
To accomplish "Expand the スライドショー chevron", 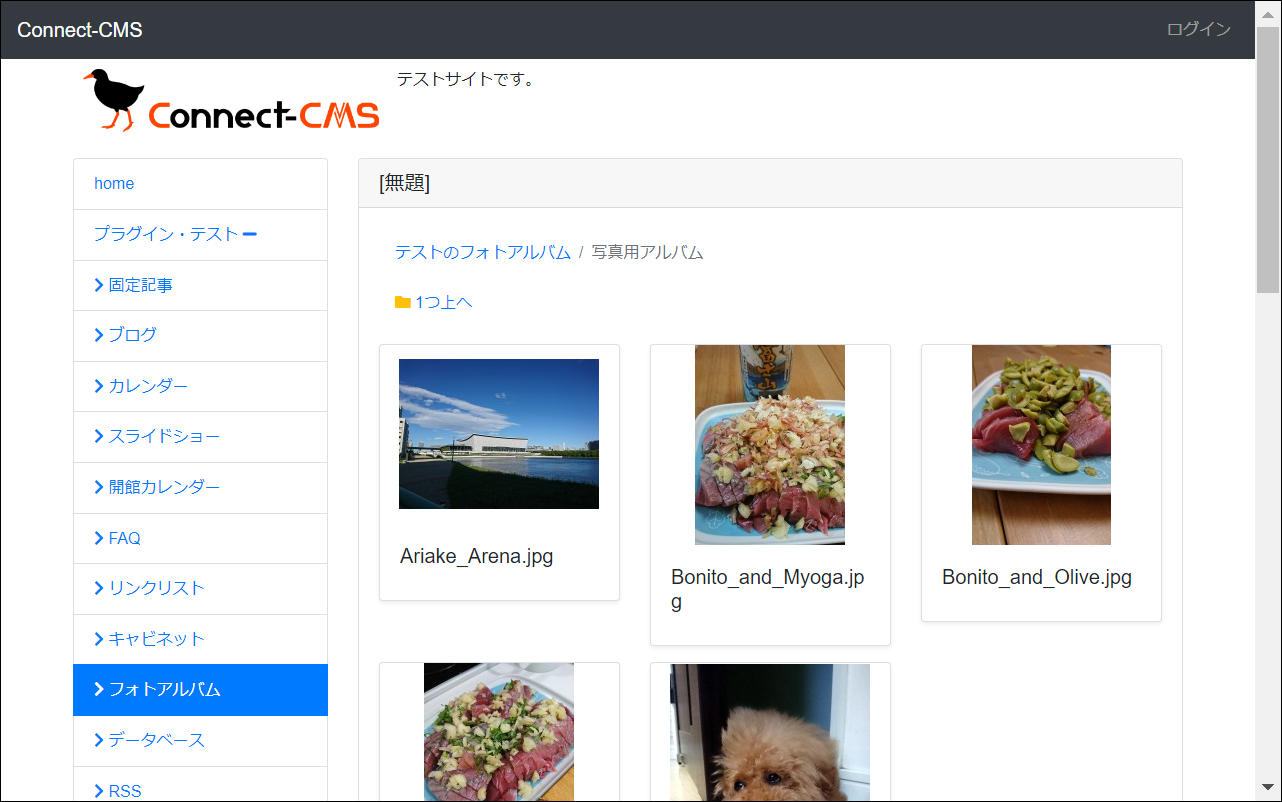I will [x=99, y=436].
